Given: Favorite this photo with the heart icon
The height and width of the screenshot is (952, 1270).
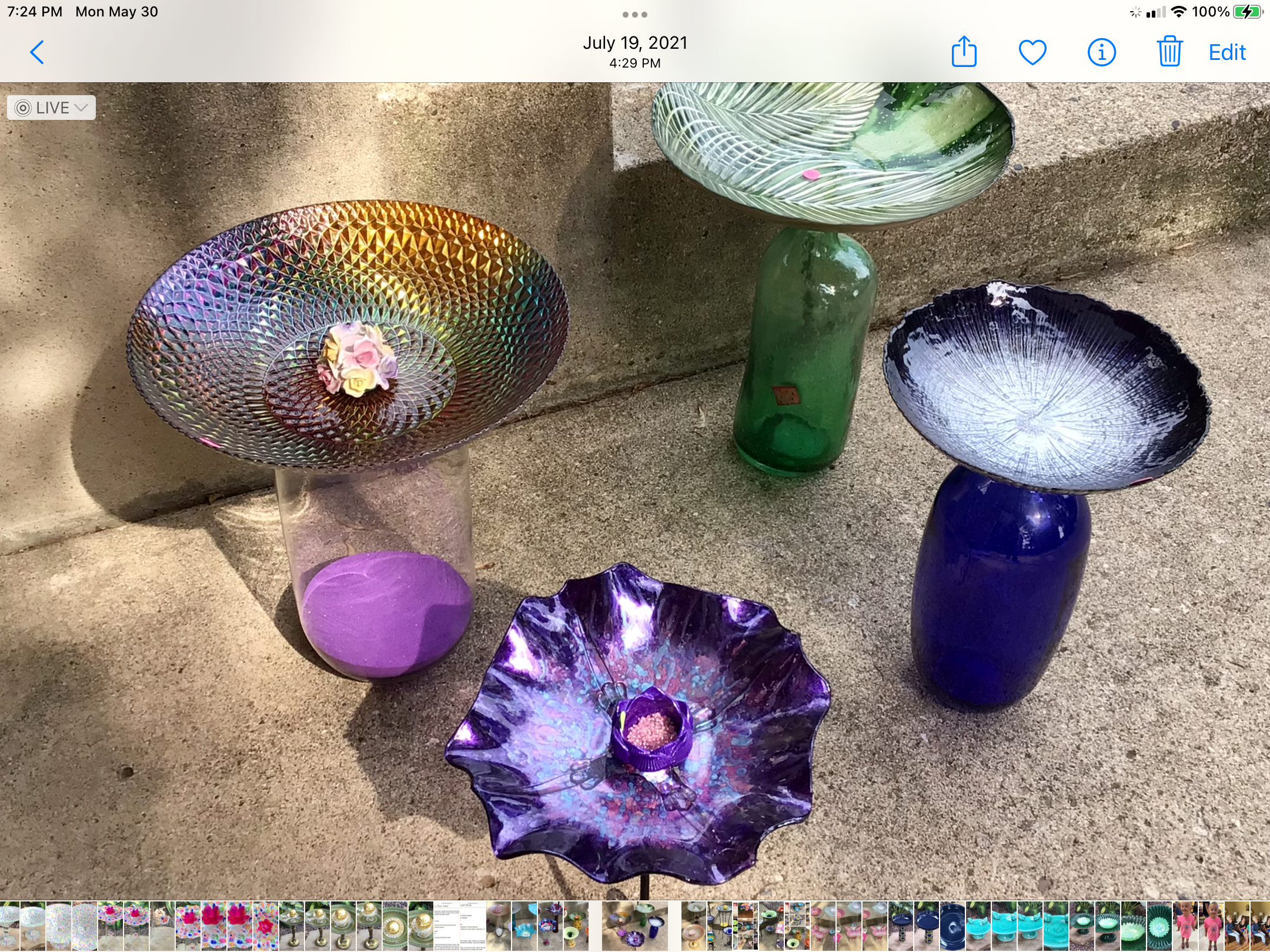Looking at the screenshot, I should 1032,52.
